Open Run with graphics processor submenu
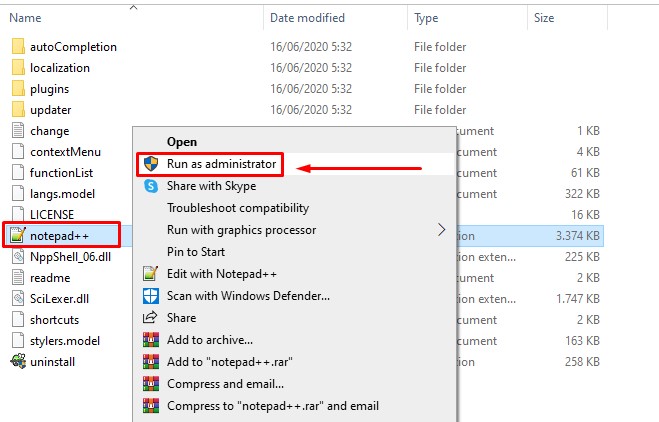 [x=294, y=230]
